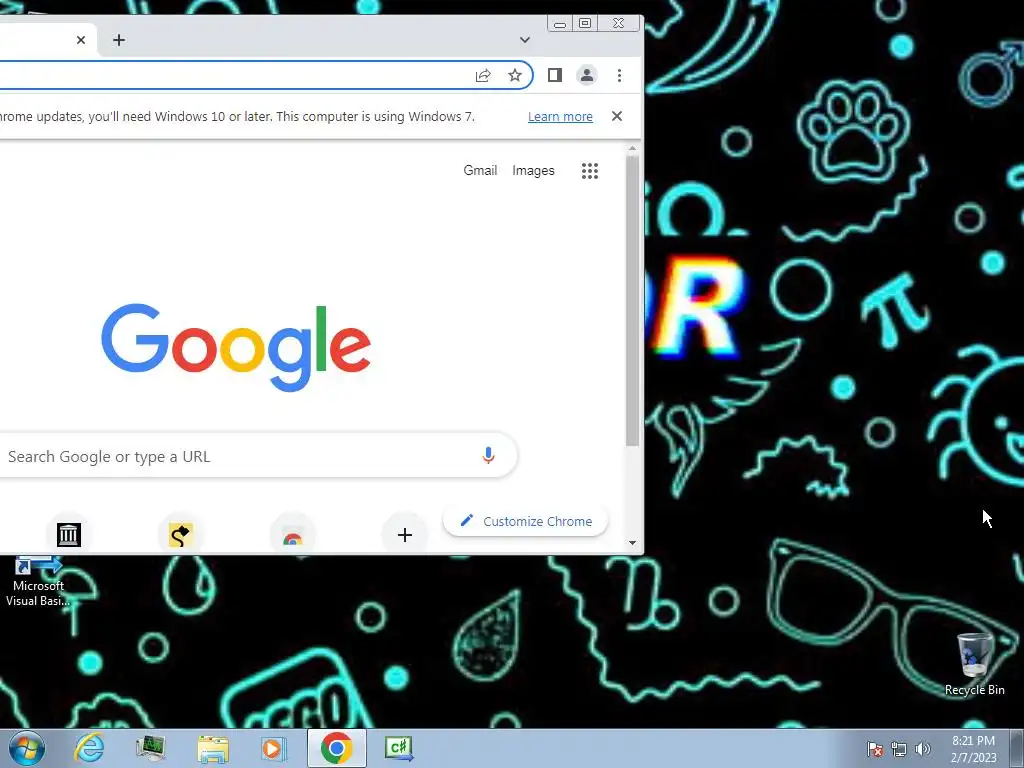1024x768 pixels.
Task: Open the monitor program taskbar icon
Action: 150,748
